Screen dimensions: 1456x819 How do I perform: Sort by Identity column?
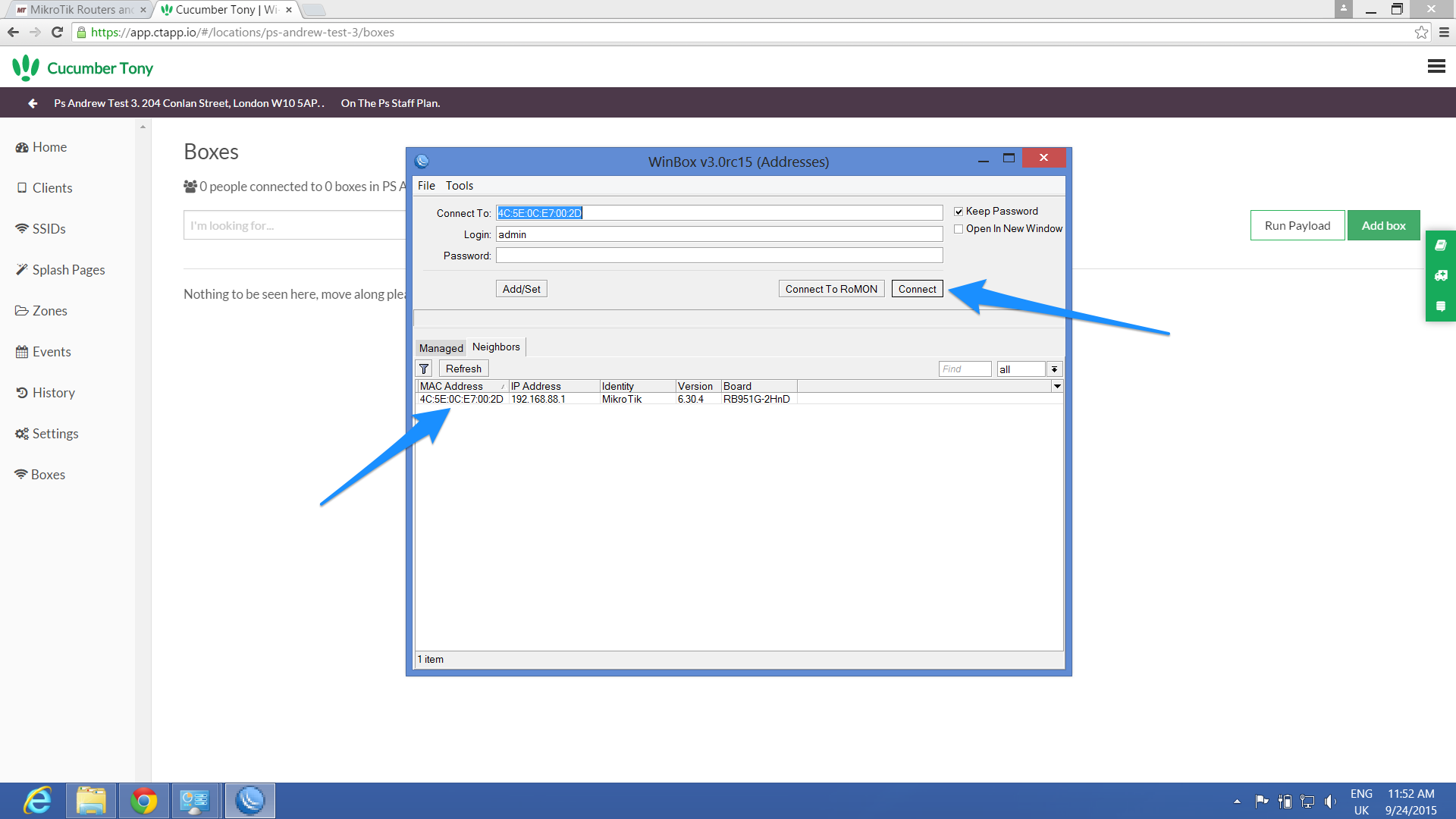coord(637,386)
